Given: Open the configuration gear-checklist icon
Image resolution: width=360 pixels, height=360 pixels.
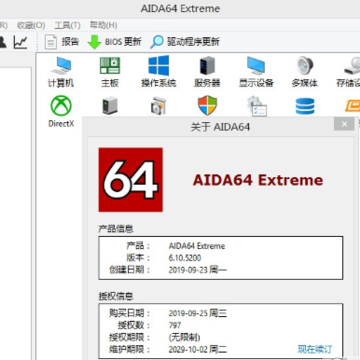Looking at the screenshot, I should pyautogui.click(x=257, y=106).
